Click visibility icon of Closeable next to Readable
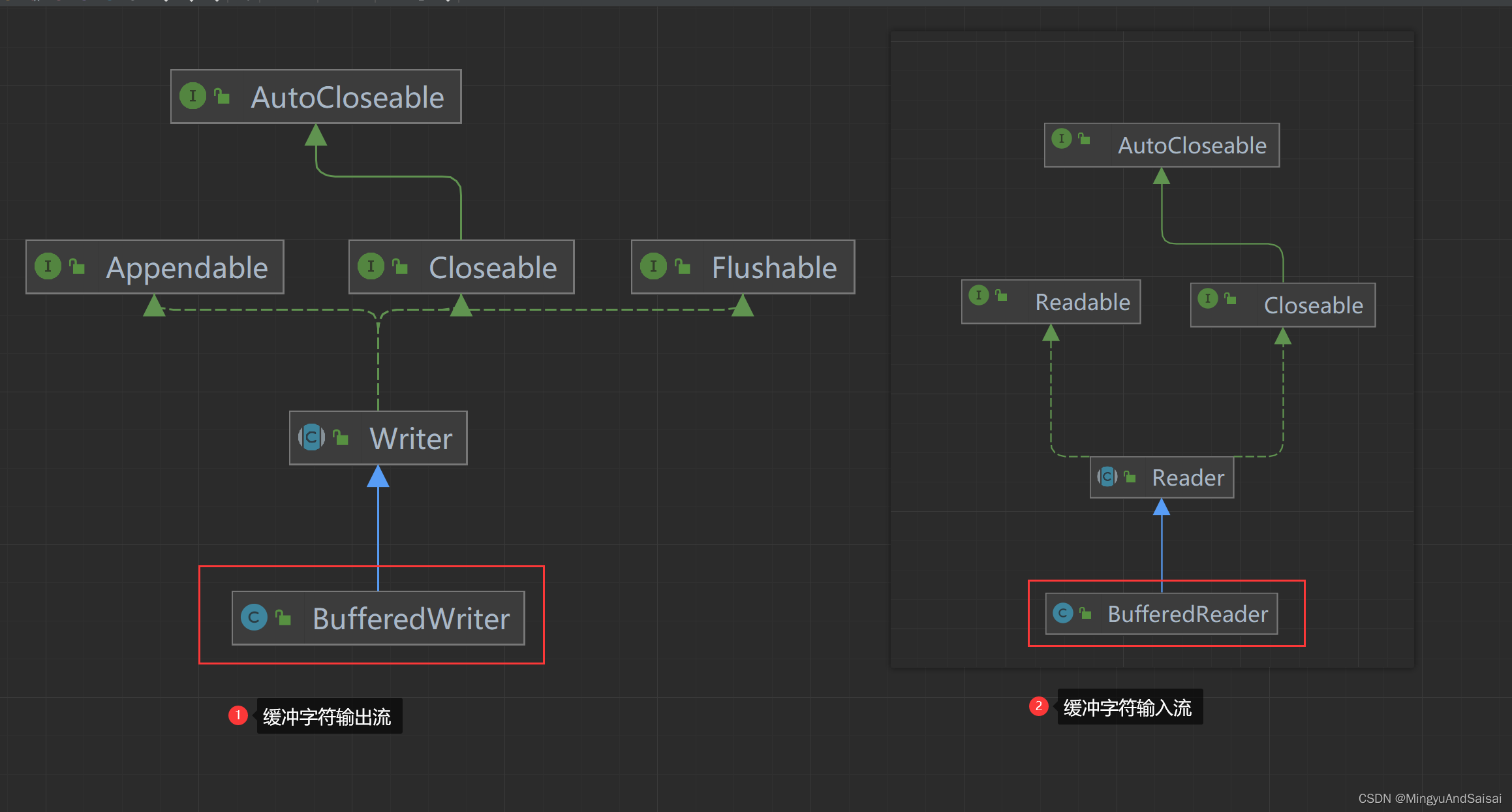1512x812 pixels. coord(1231,299)
